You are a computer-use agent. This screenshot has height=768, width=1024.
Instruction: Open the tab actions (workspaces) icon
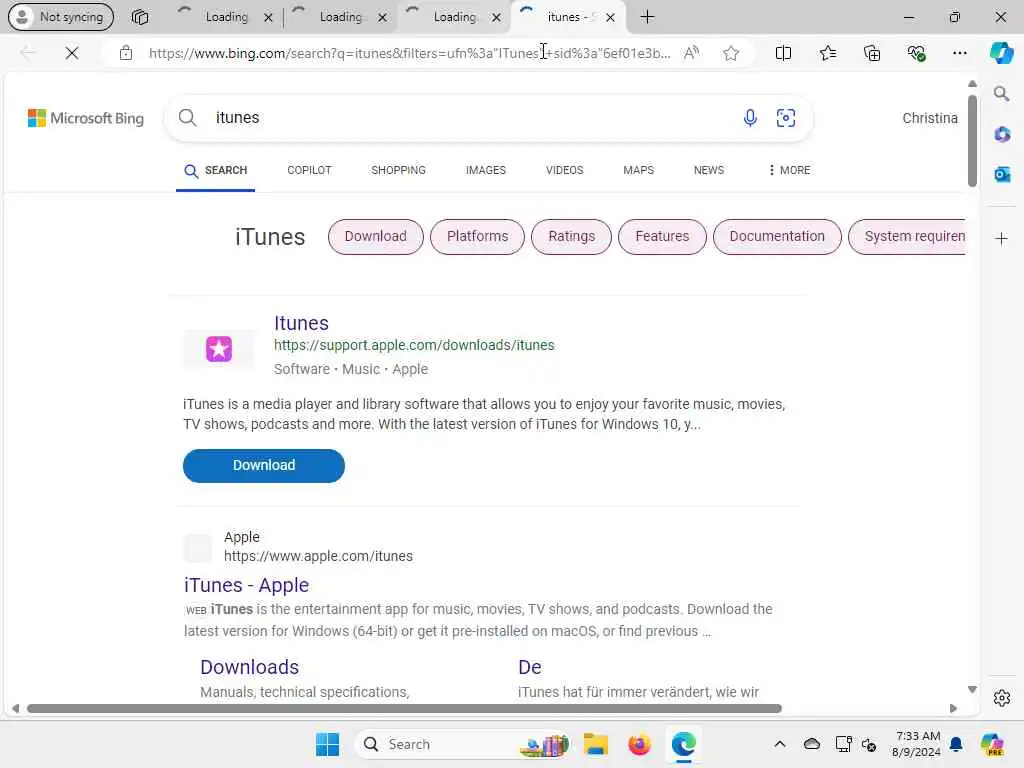(140, 17)
